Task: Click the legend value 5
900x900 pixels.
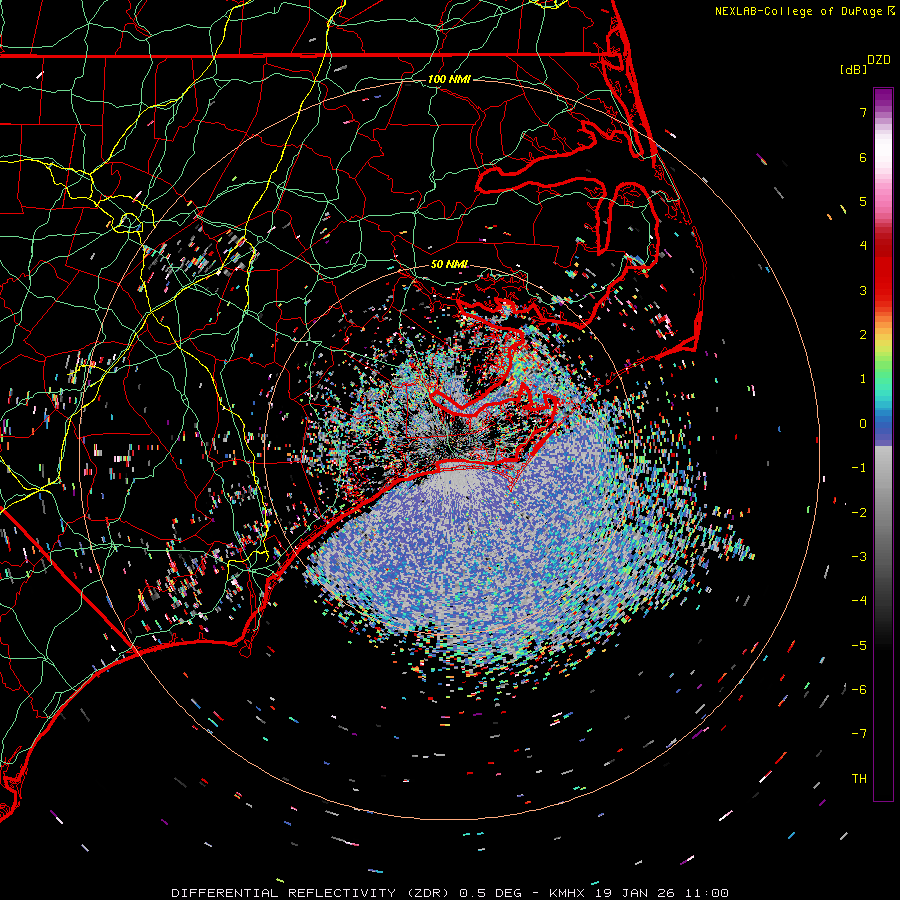Action: click(863, 201)
